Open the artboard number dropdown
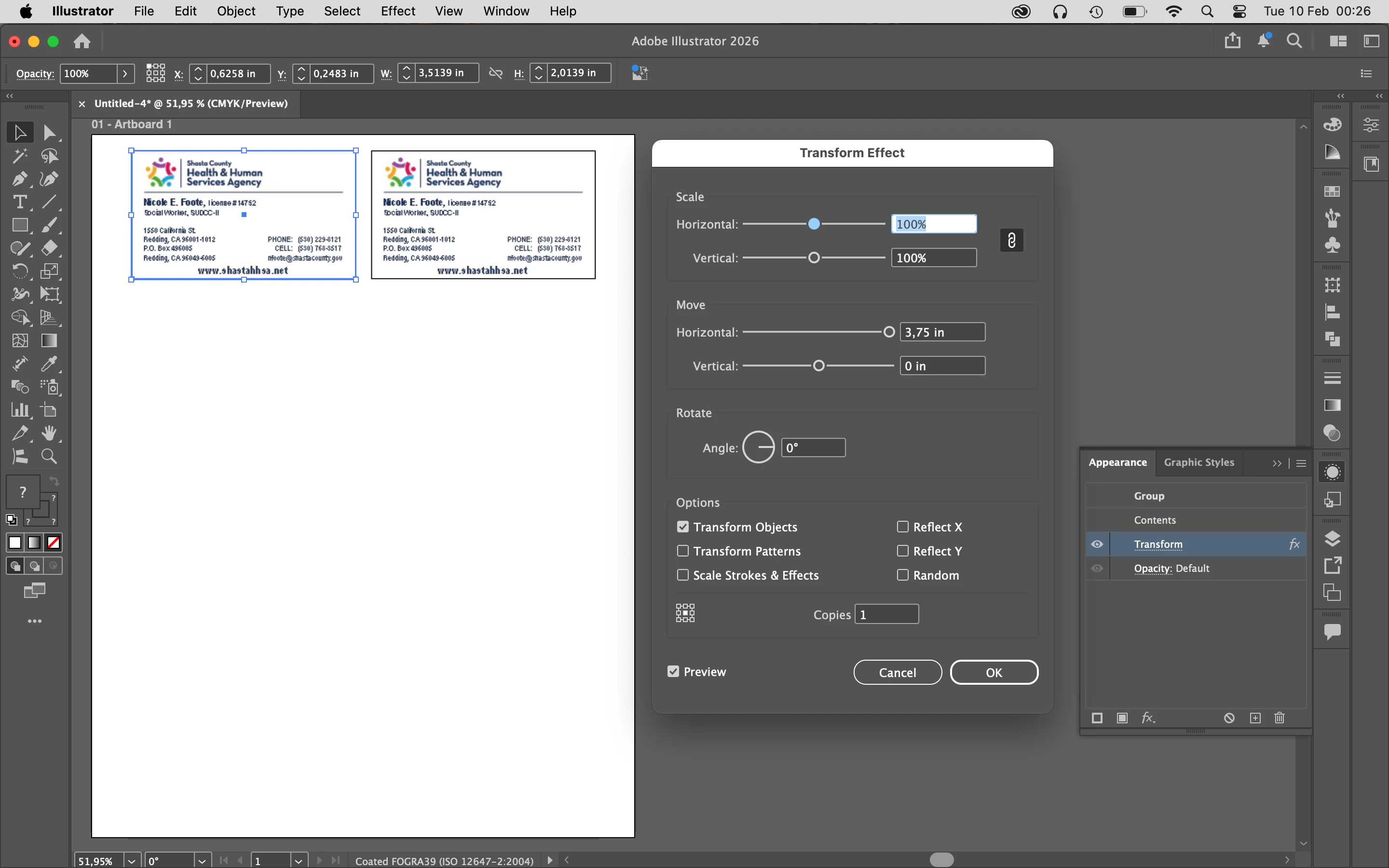 pos(299,861)
